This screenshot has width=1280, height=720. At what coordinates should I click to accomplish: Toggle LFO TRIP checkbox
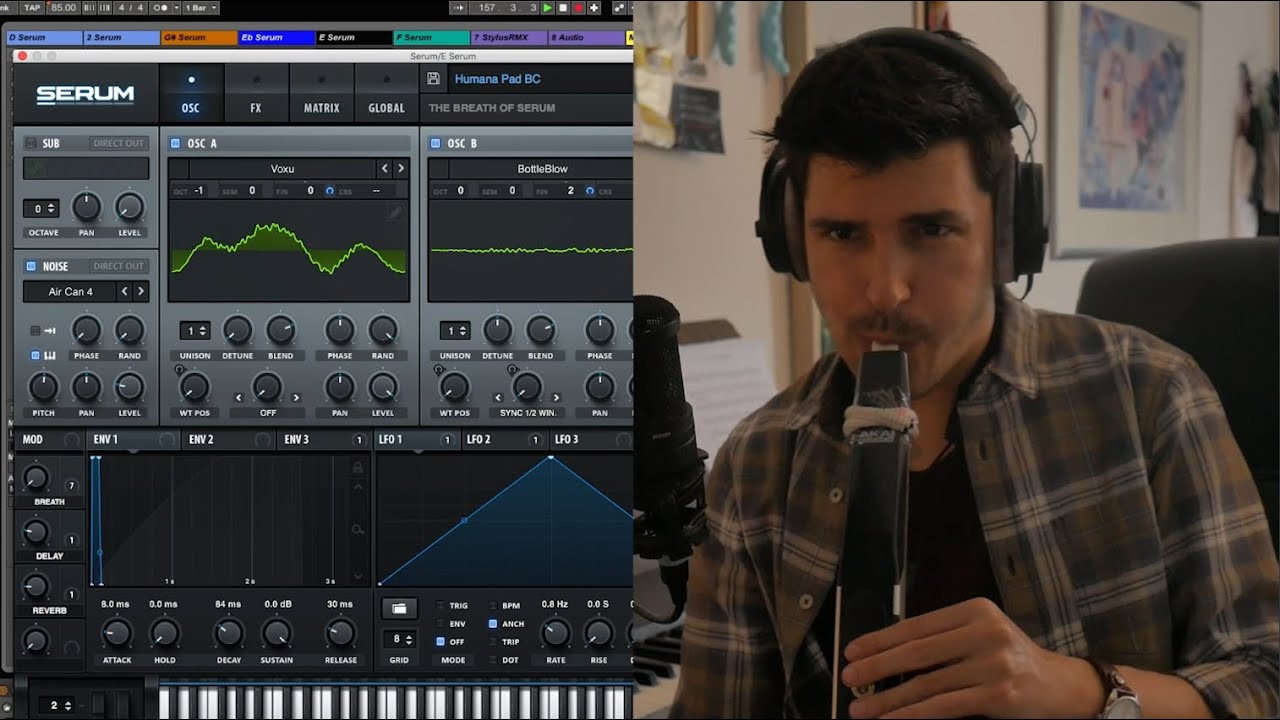tap(493, 642)
